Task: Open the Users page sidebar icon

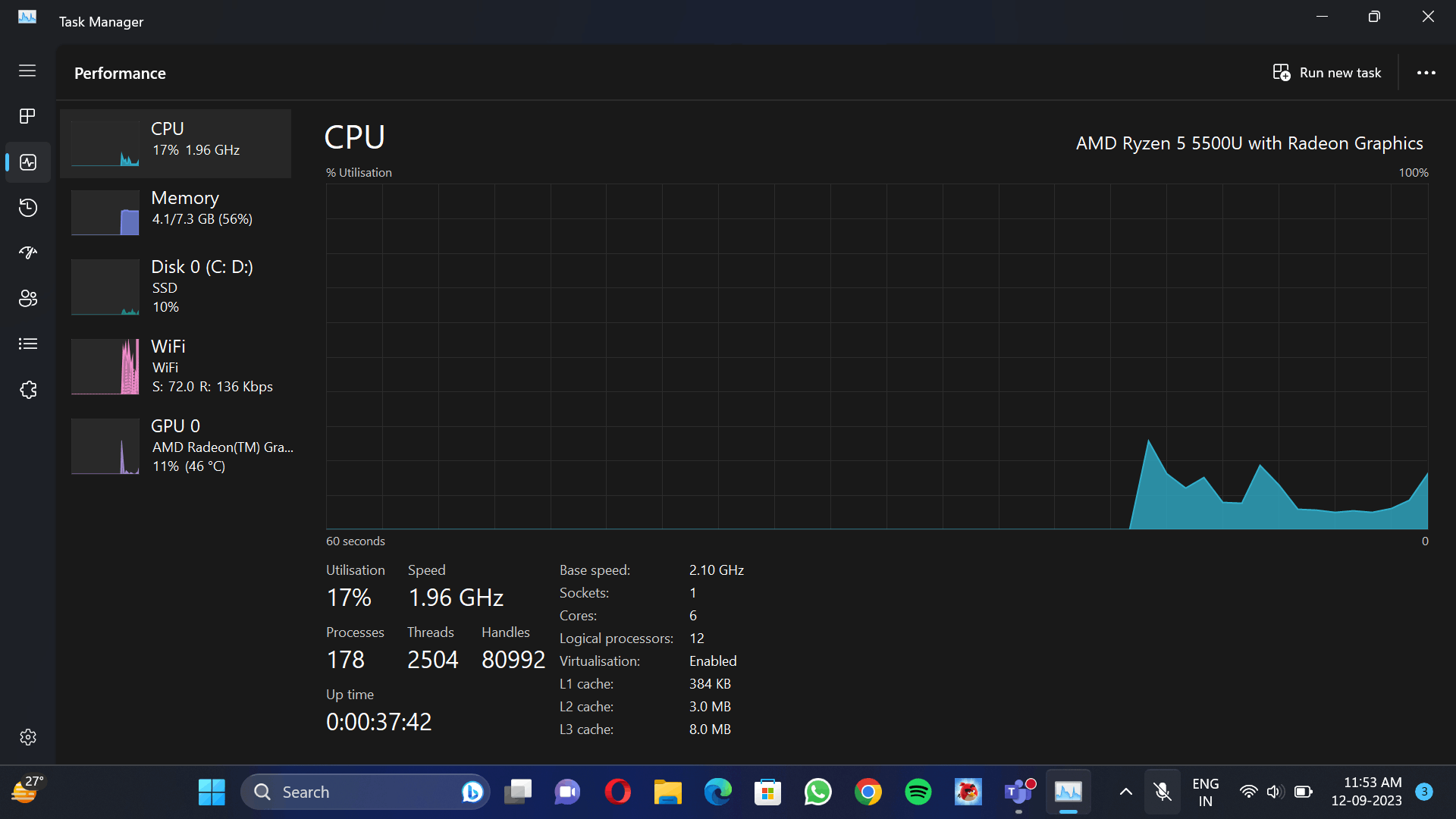Action: (x=27, y=298)
